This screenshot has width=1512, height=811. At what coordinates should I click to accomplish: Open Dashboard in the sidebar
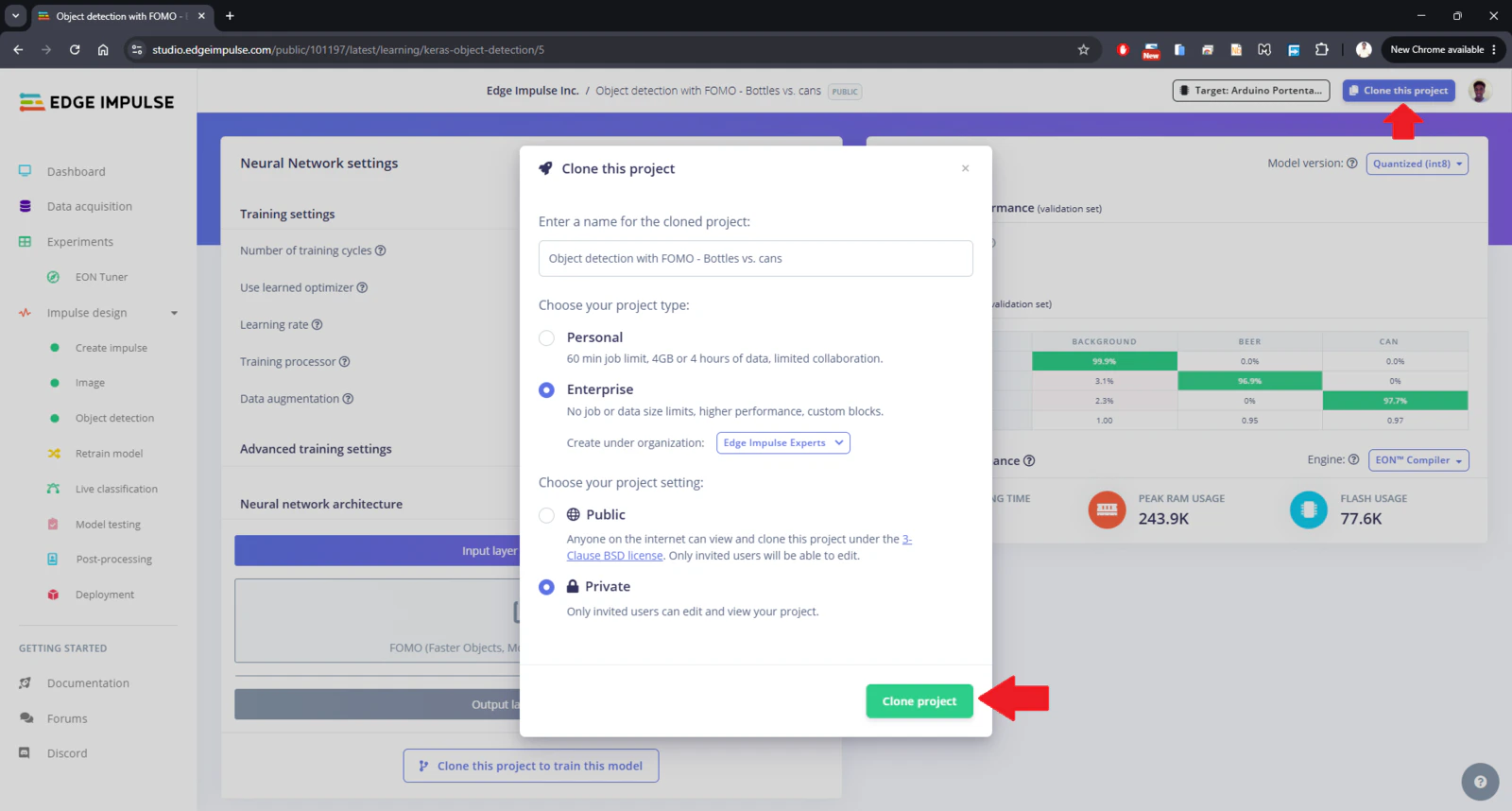77,171
